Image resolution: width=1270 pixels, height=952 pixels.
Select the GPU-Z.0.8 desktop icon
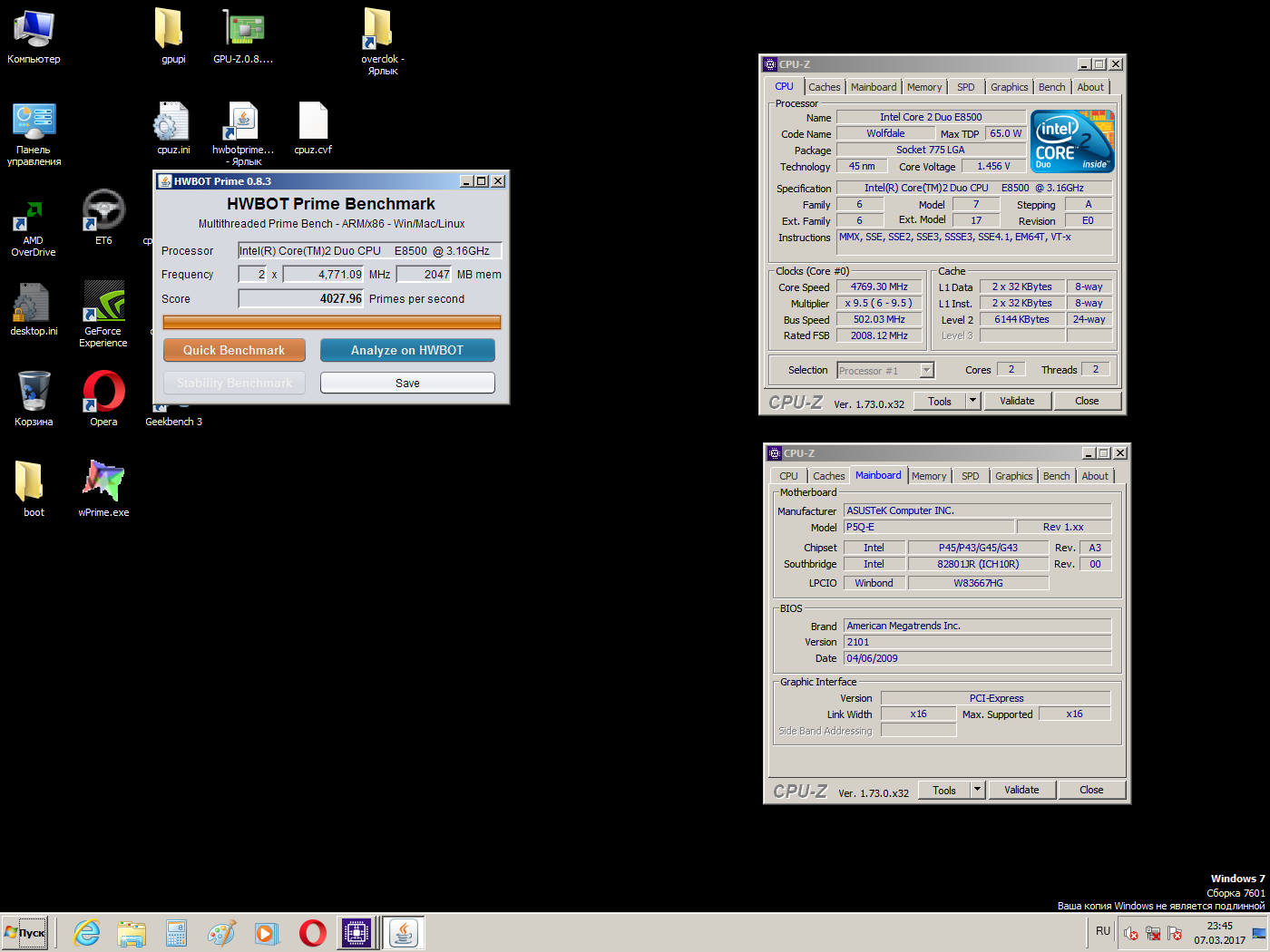click(243, 36)
